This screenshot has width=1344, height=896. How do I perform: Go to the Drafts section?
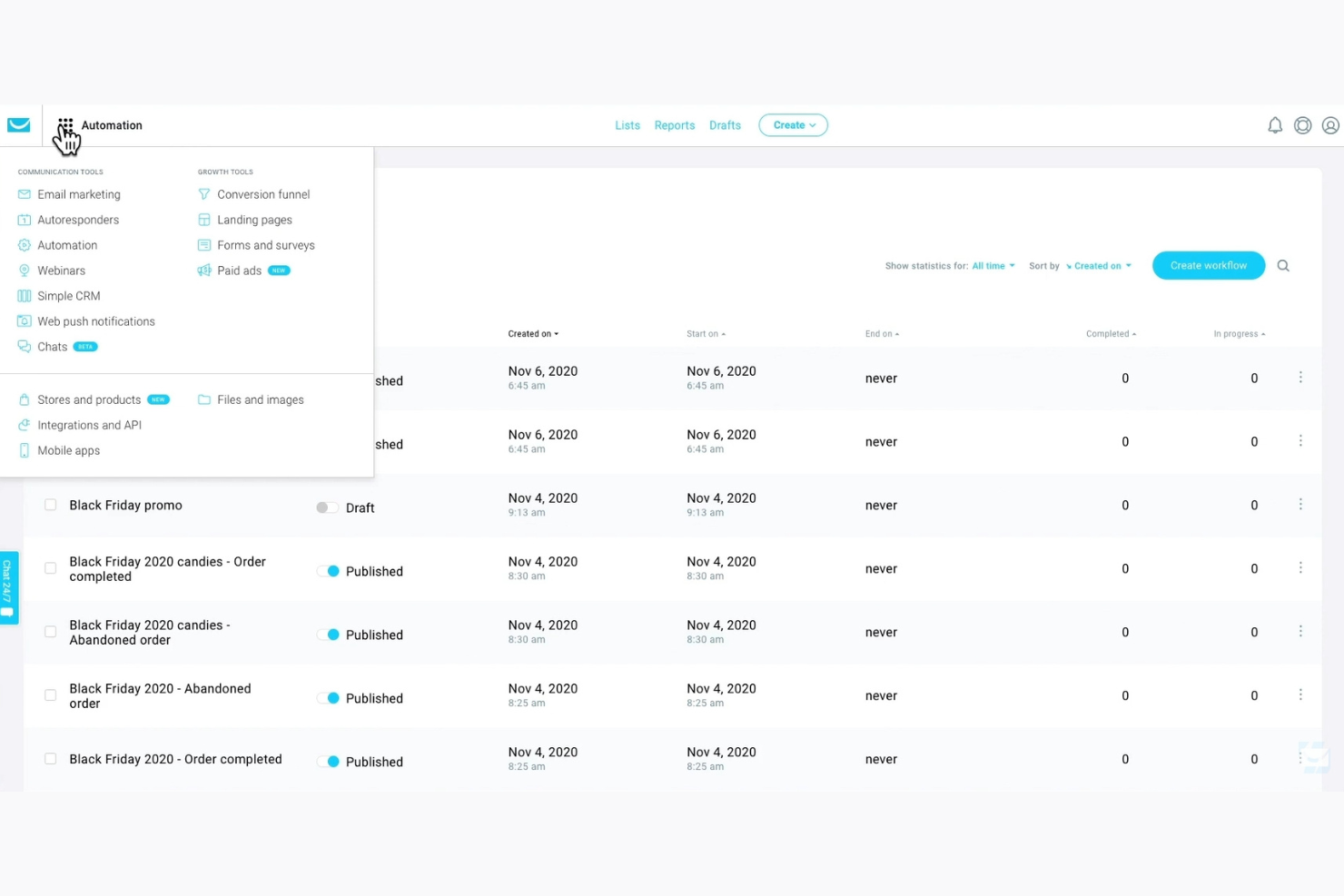coord(725,124)
